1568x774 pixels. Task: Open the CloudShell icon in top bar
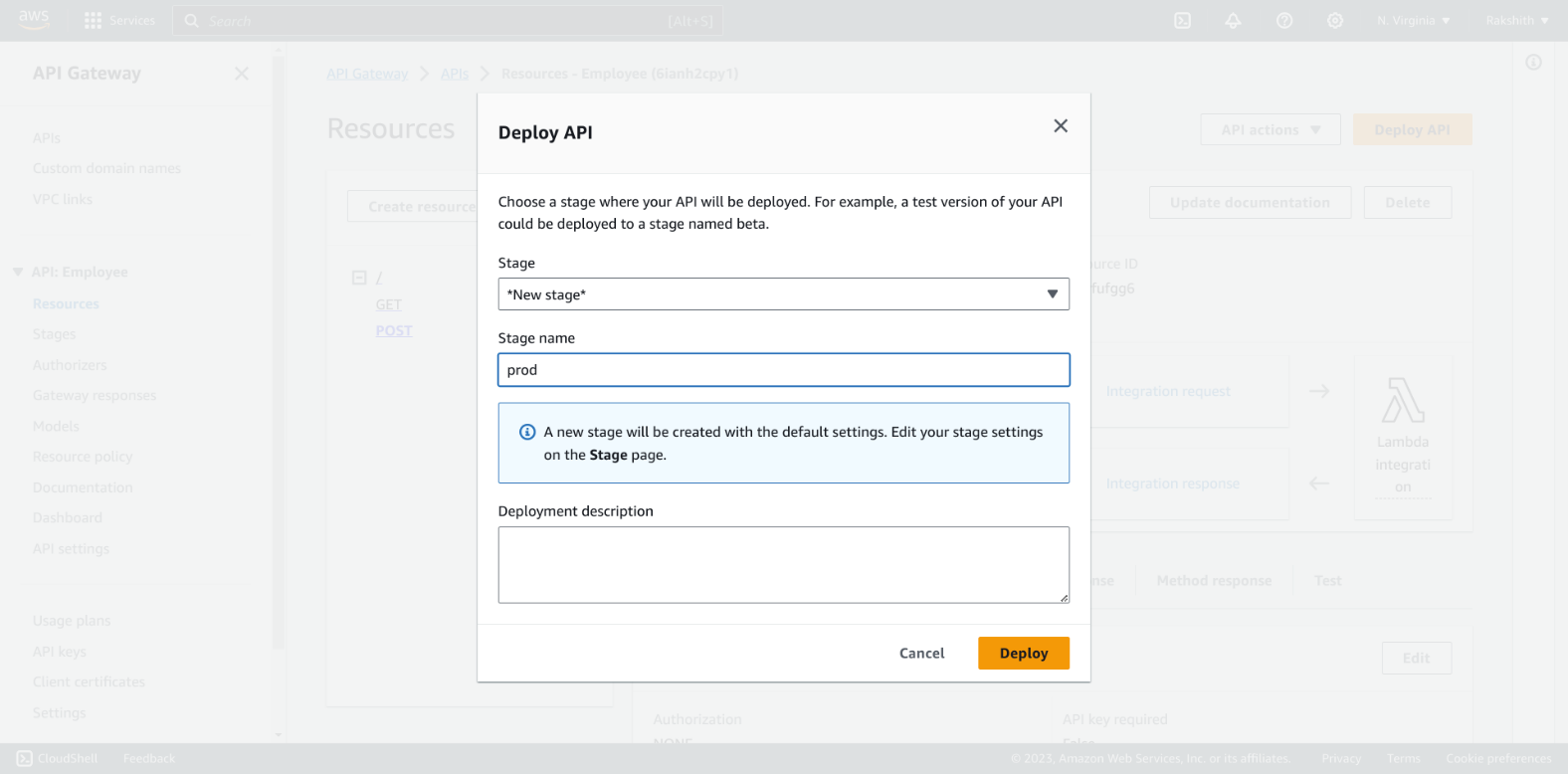click(x=1182, y=20)
